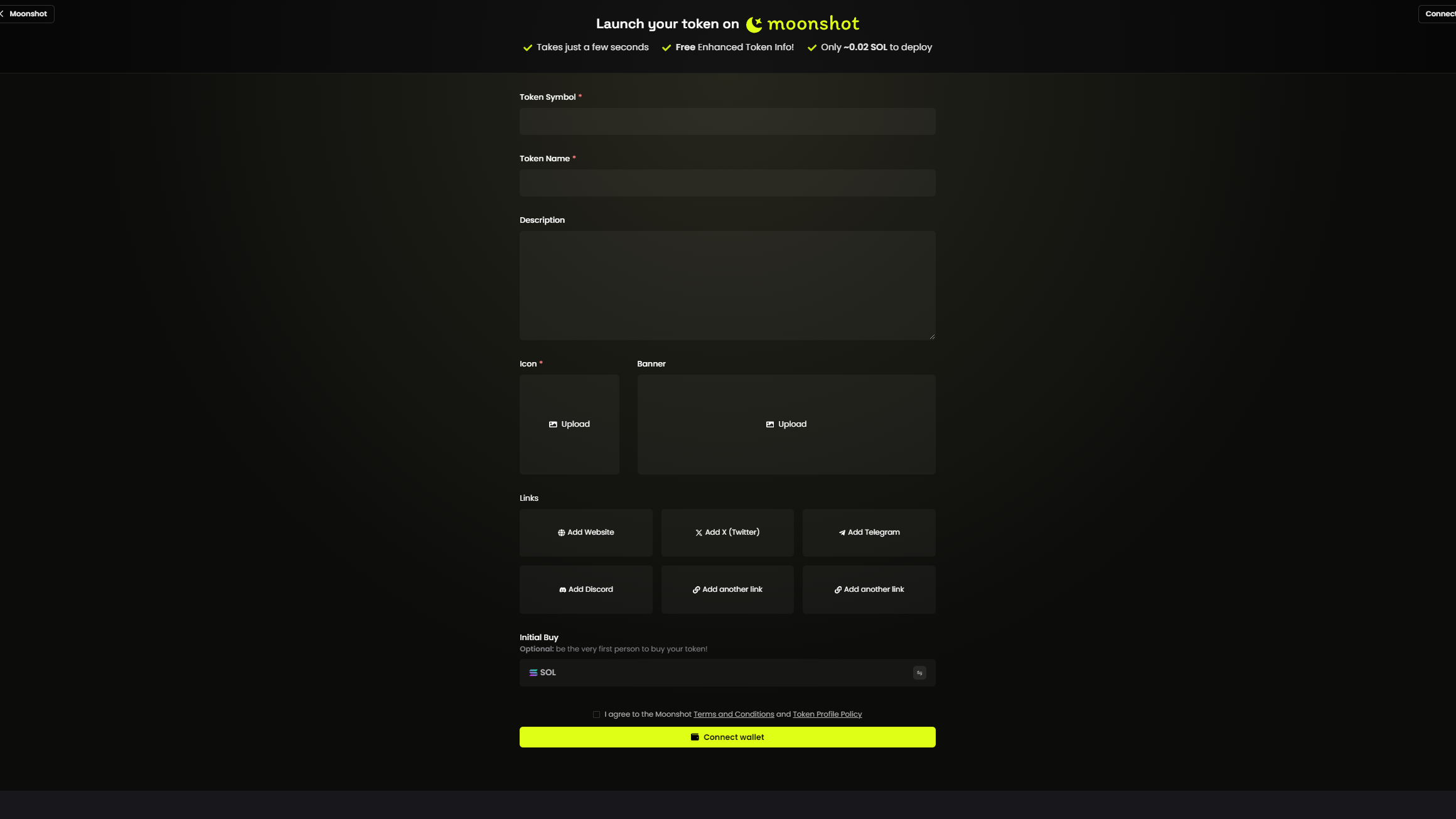Click Add Website globe button
1456x819 pixels.
pyautogui.click(x=586, y=532)
